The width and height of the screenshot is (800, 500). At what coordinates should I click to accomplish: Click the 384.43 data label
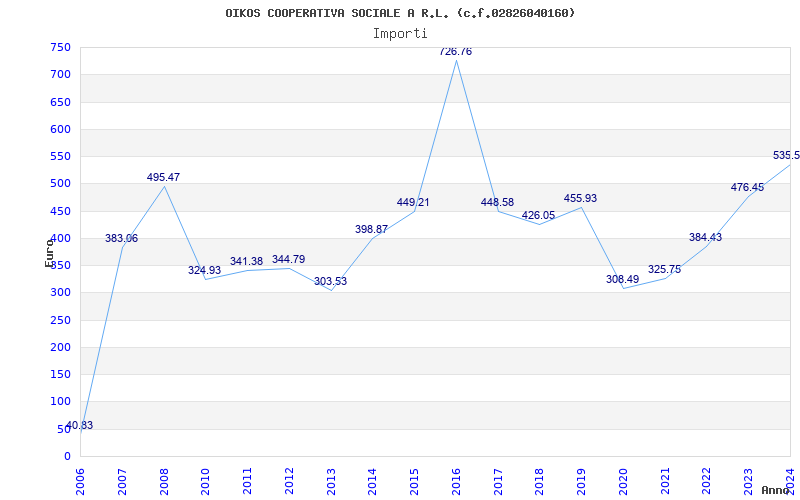coord(706,237)
